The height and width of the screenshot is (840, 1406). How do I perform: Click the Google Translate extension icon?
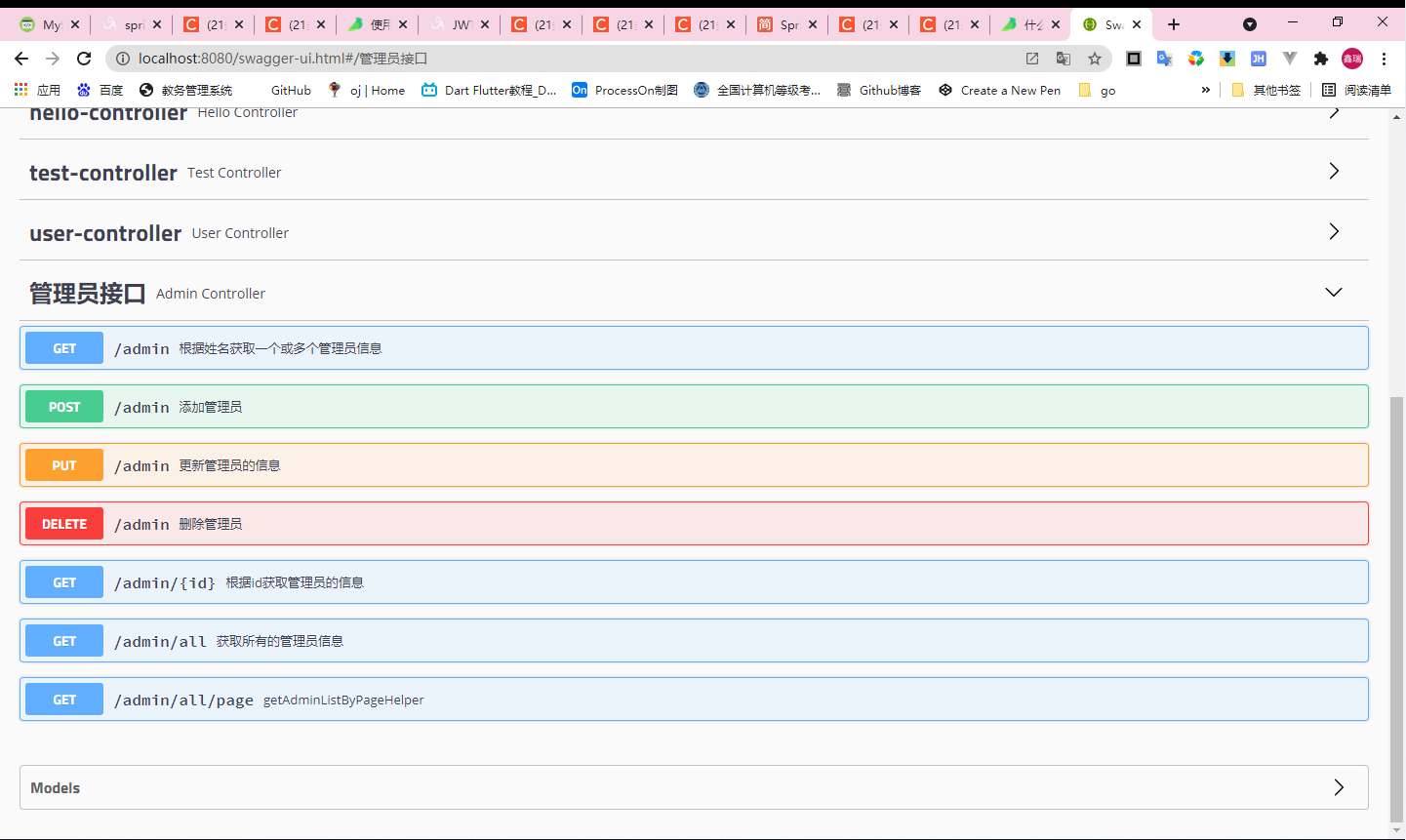pos(1164,59)
